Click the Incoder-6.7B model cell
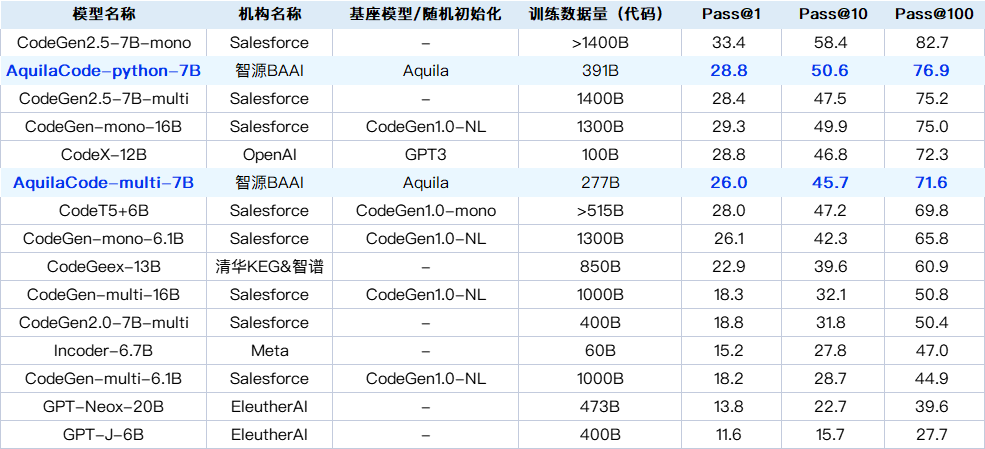This screenshot has width=985, height=449. tap(103, 351)
